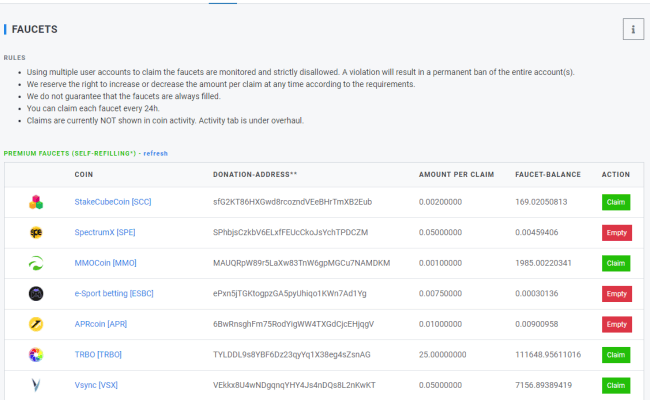650x400 pixels.
Task: Click the TRBO rainbow wheel icon
Action: point(36,354)
